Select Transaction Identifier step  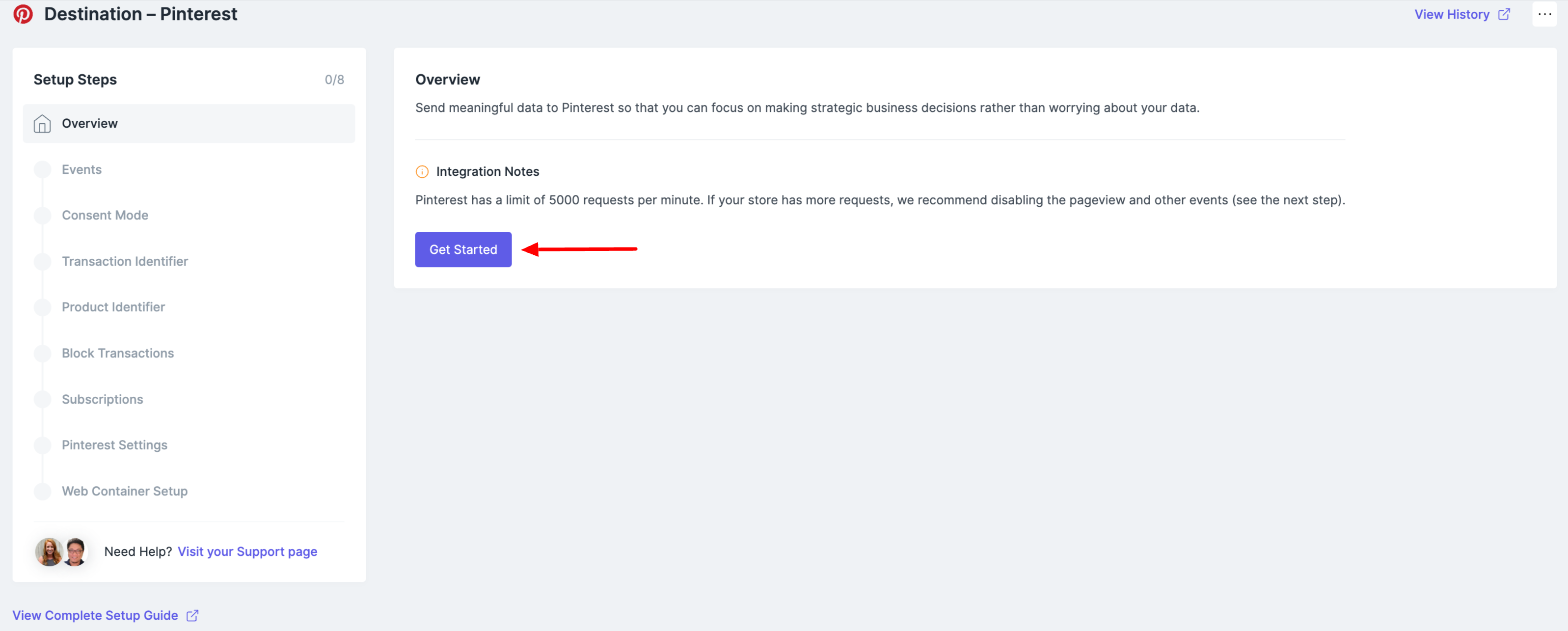click(125, 261)
